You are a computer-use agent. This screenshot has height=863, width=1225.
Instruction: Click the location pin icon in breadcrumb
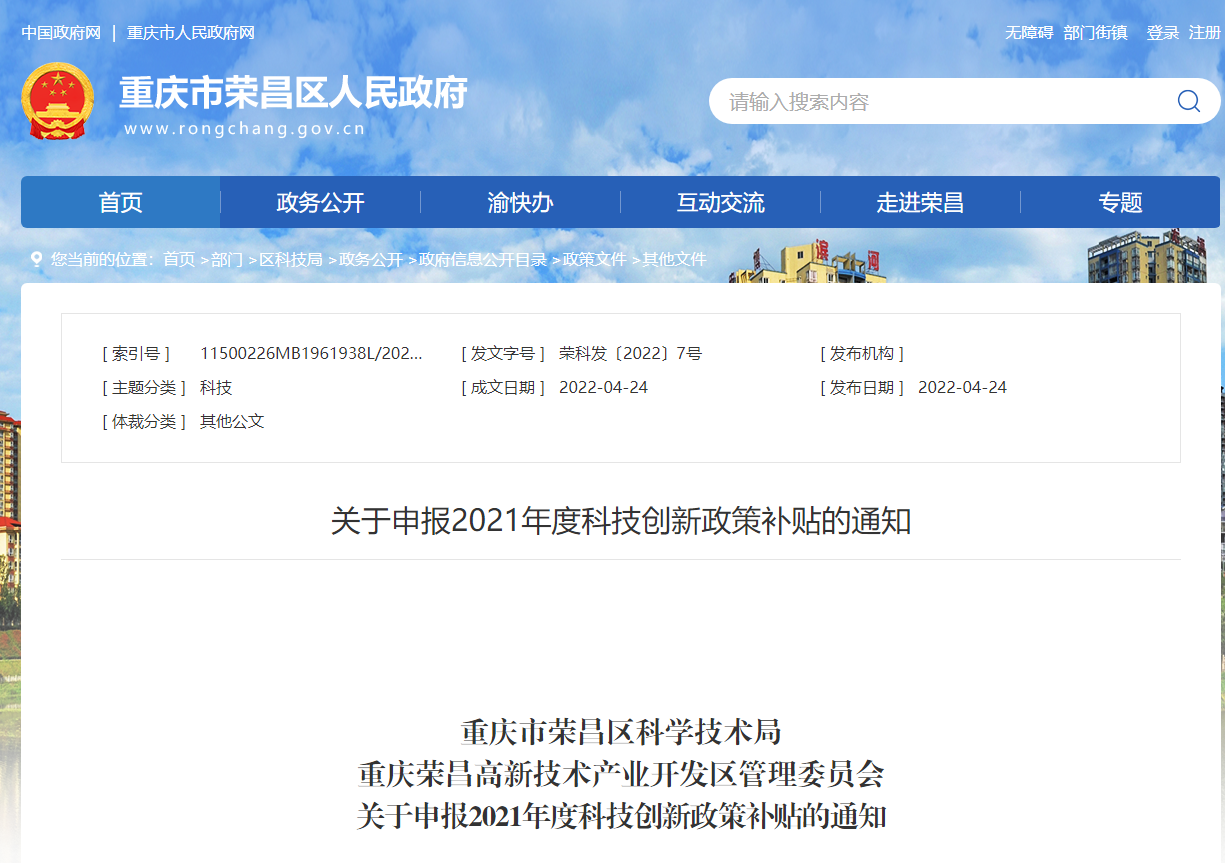37,260
